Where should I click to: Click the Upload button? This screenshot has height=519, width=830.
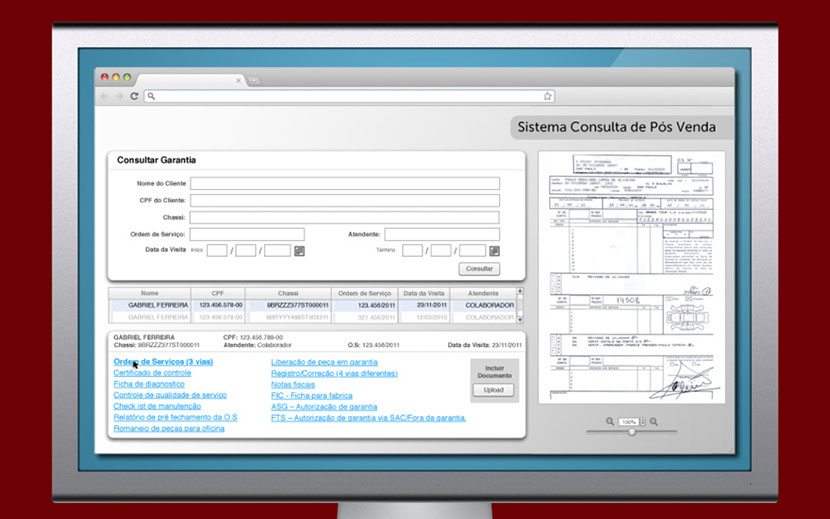[494, 390]
